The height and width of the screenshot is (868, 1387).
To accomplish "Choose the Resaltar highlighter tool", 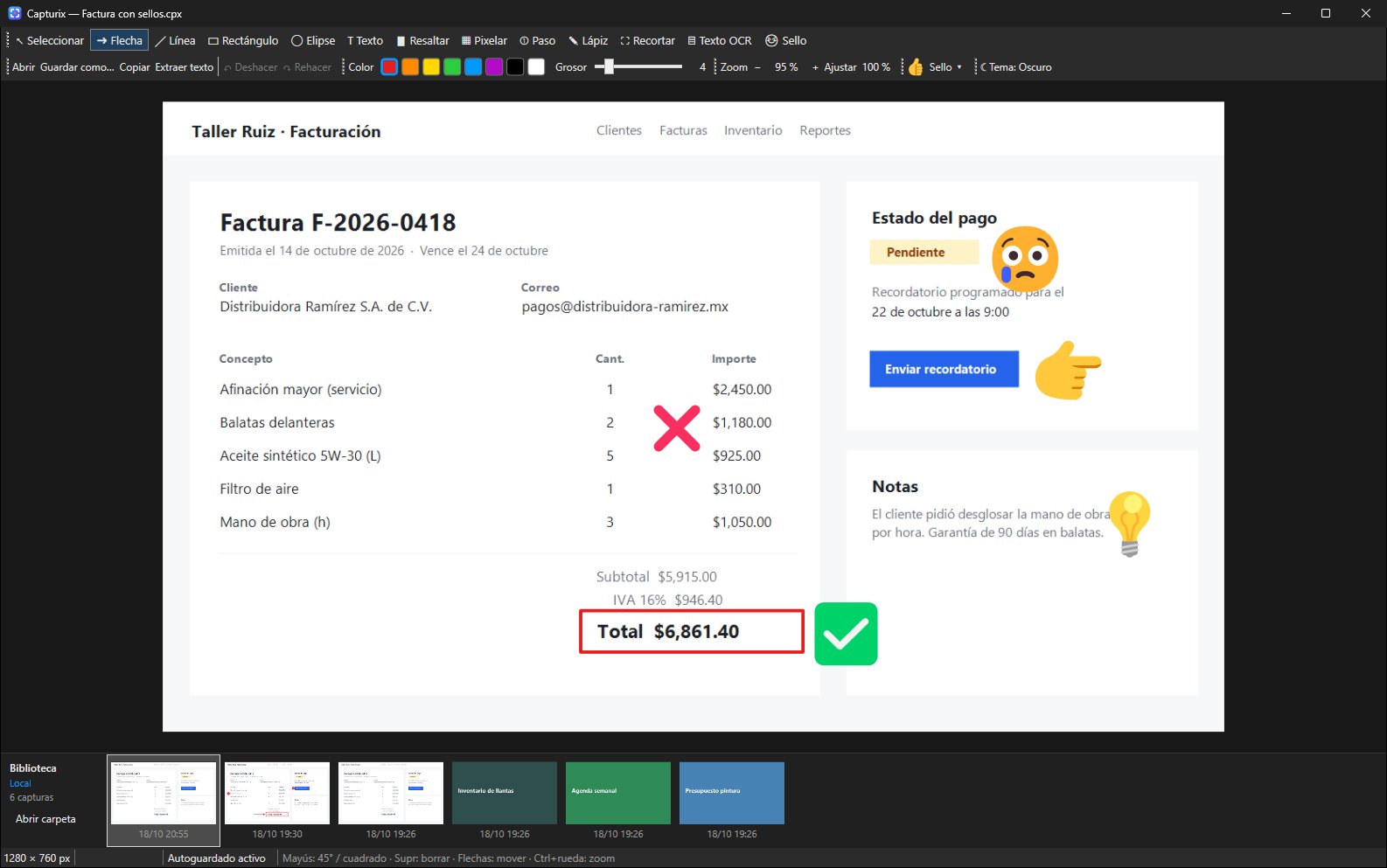I will tap(422, 40).
